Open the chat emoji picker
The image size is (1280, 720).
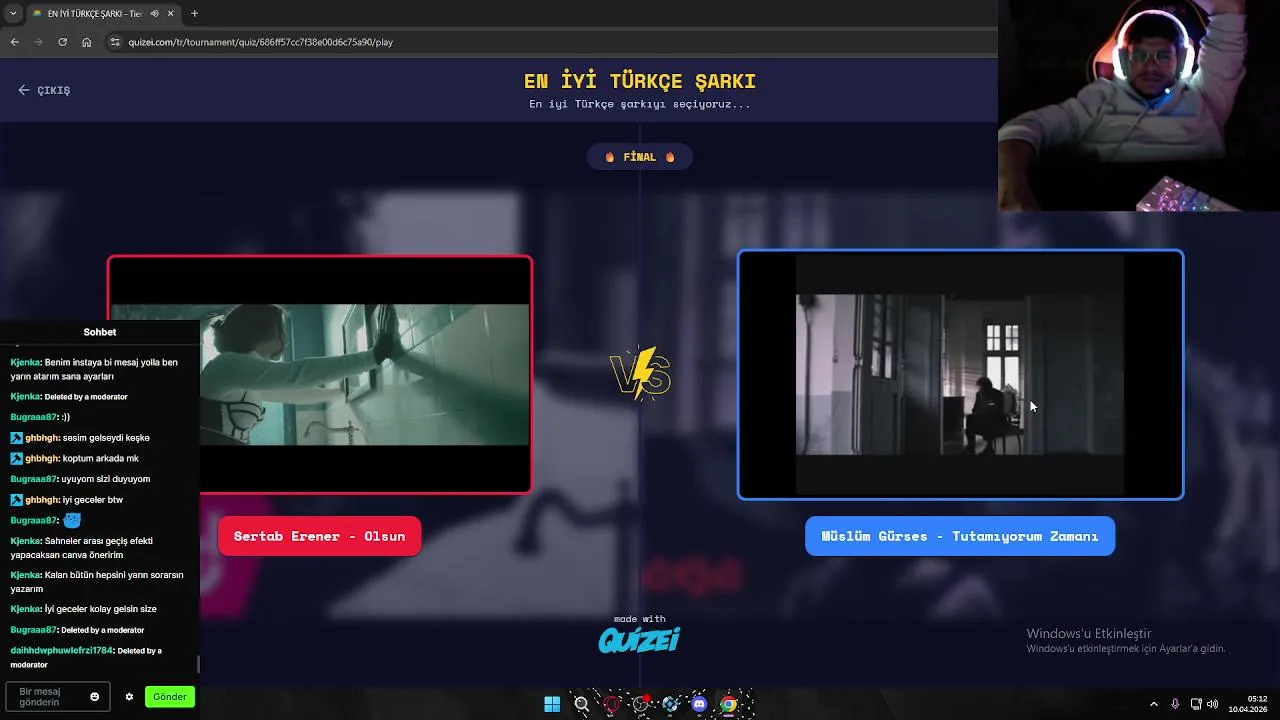95,697
